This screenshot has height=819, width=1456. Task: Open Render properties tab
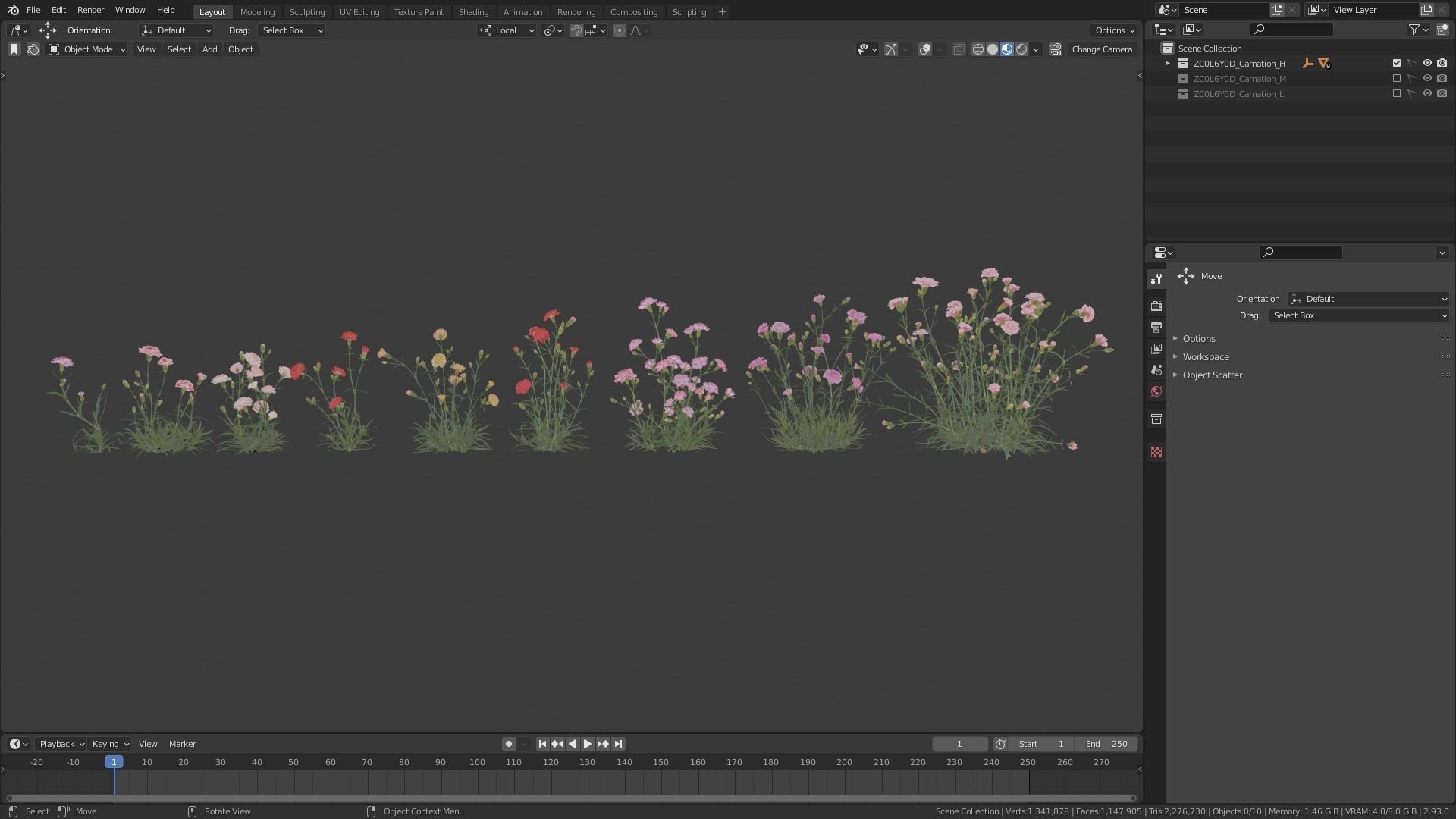1156,306
